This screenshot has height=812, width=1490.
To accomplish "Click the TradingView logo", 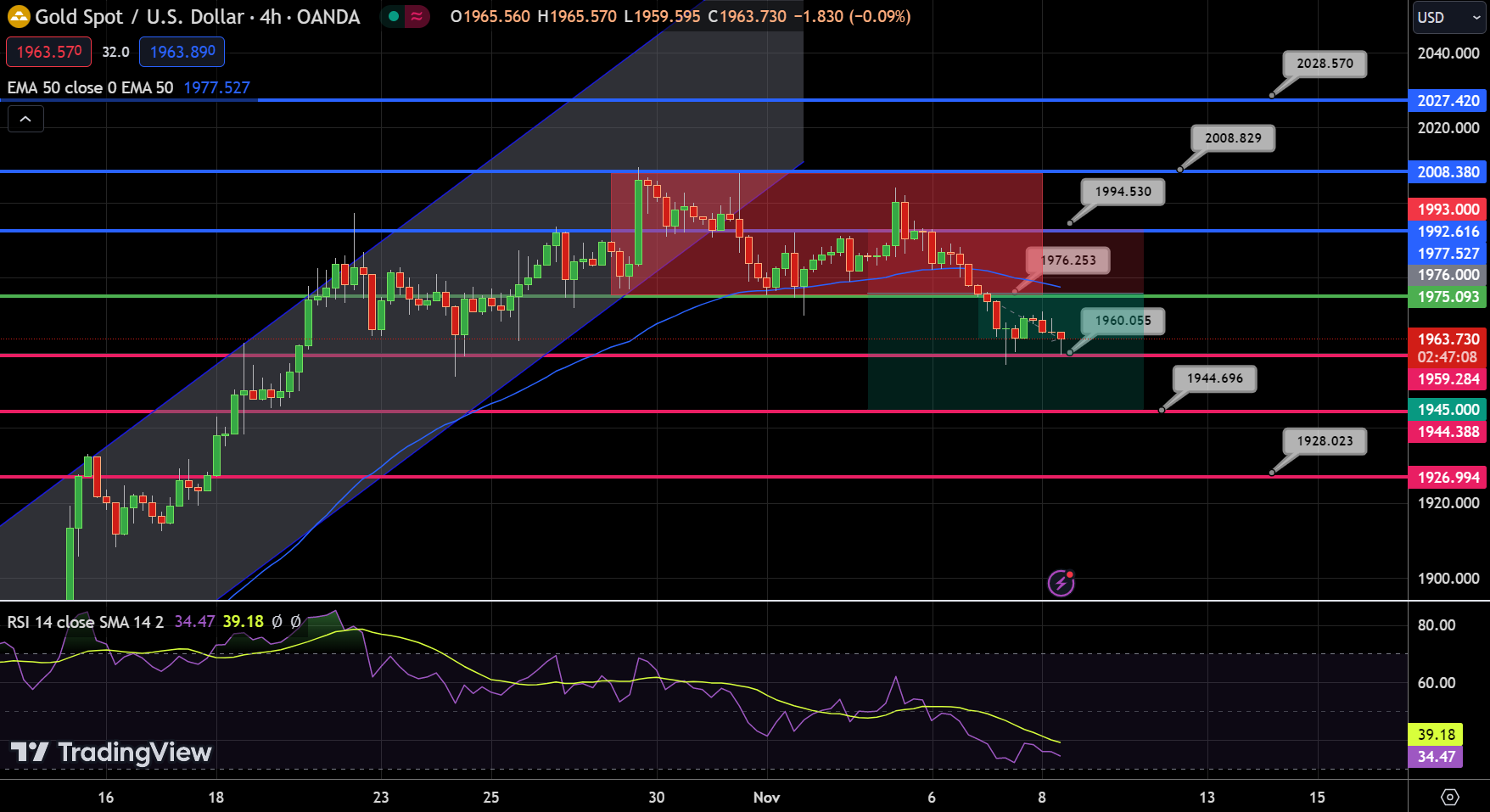I will tap(111, 752).
